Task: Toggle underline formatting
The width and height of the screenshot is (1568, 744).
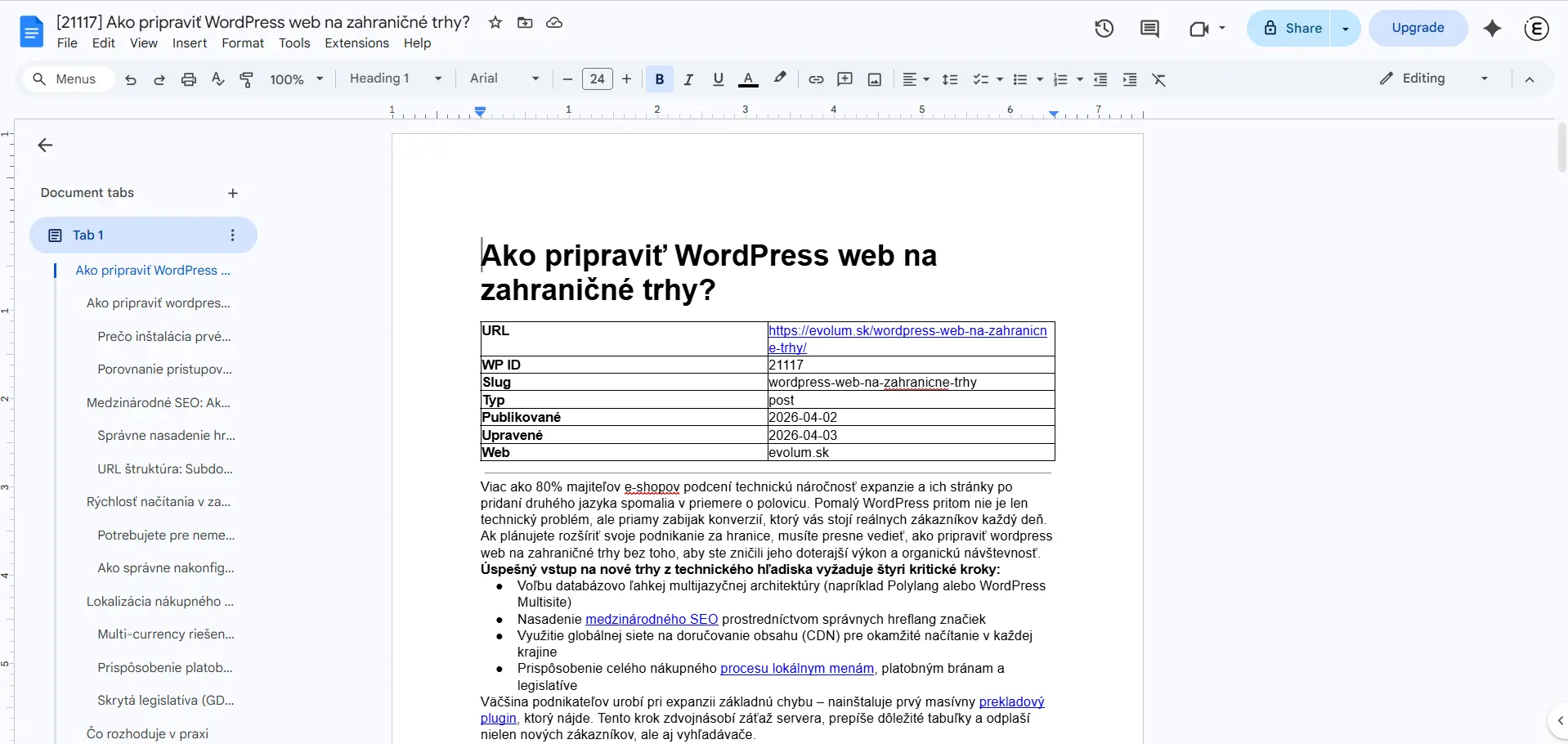Action: 718,79
